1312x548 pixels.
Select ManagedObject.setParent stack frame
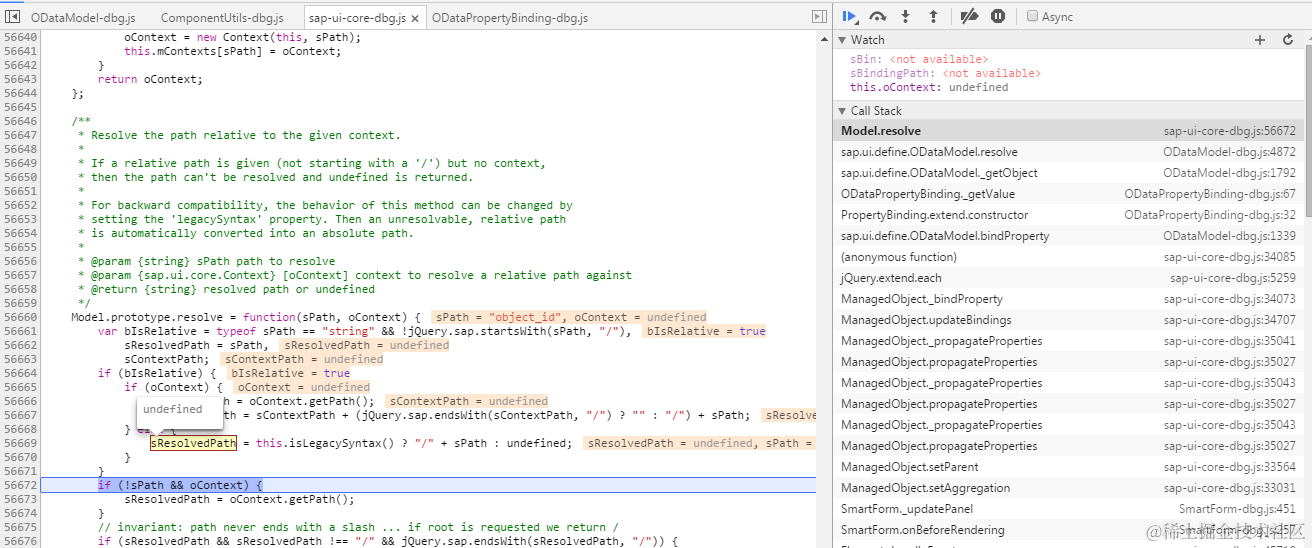[1068, 467]
